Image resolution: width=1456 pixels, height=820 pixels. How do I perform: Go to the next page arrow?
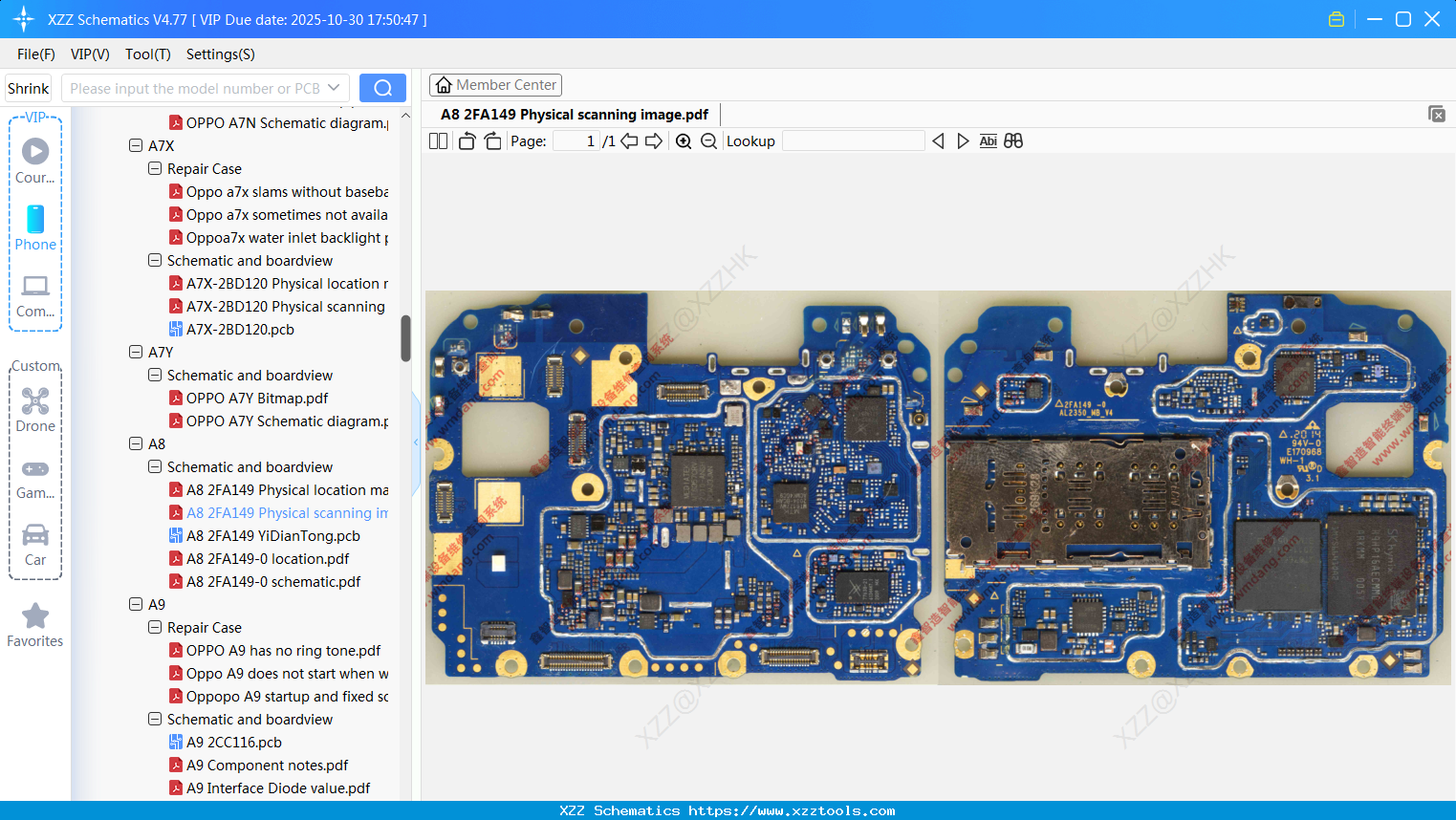tap(654, 140)
